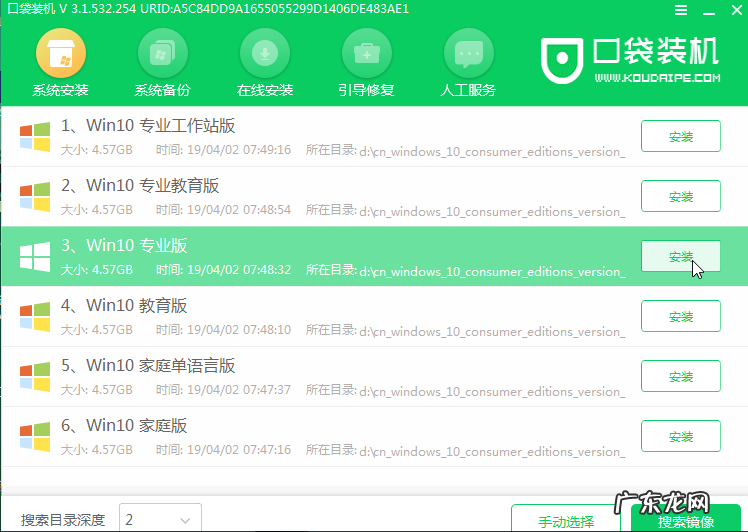Select row title 4、Win10 教育版
748x532 pixels.
(x=124, y=306)
